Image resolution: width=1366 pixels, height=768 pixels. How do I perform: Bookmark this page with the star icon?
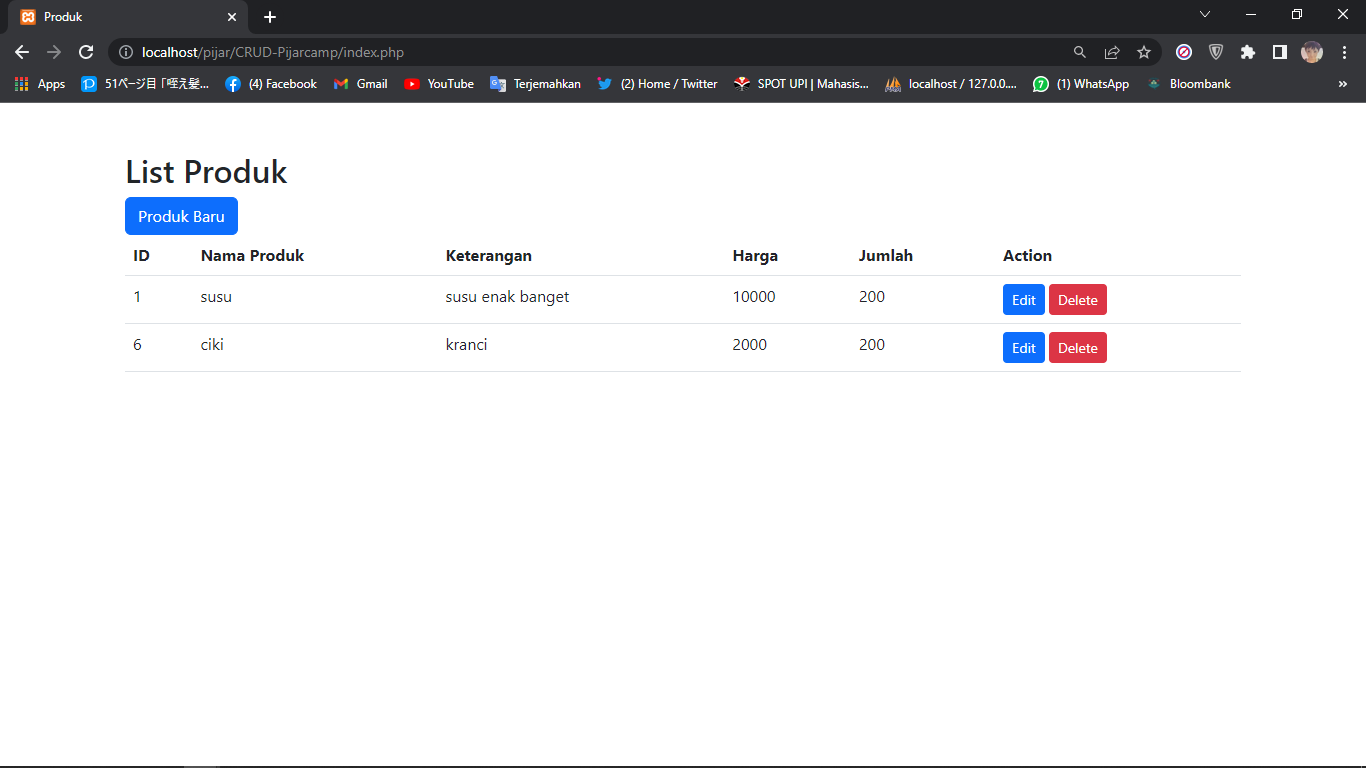coord(1143,52)
